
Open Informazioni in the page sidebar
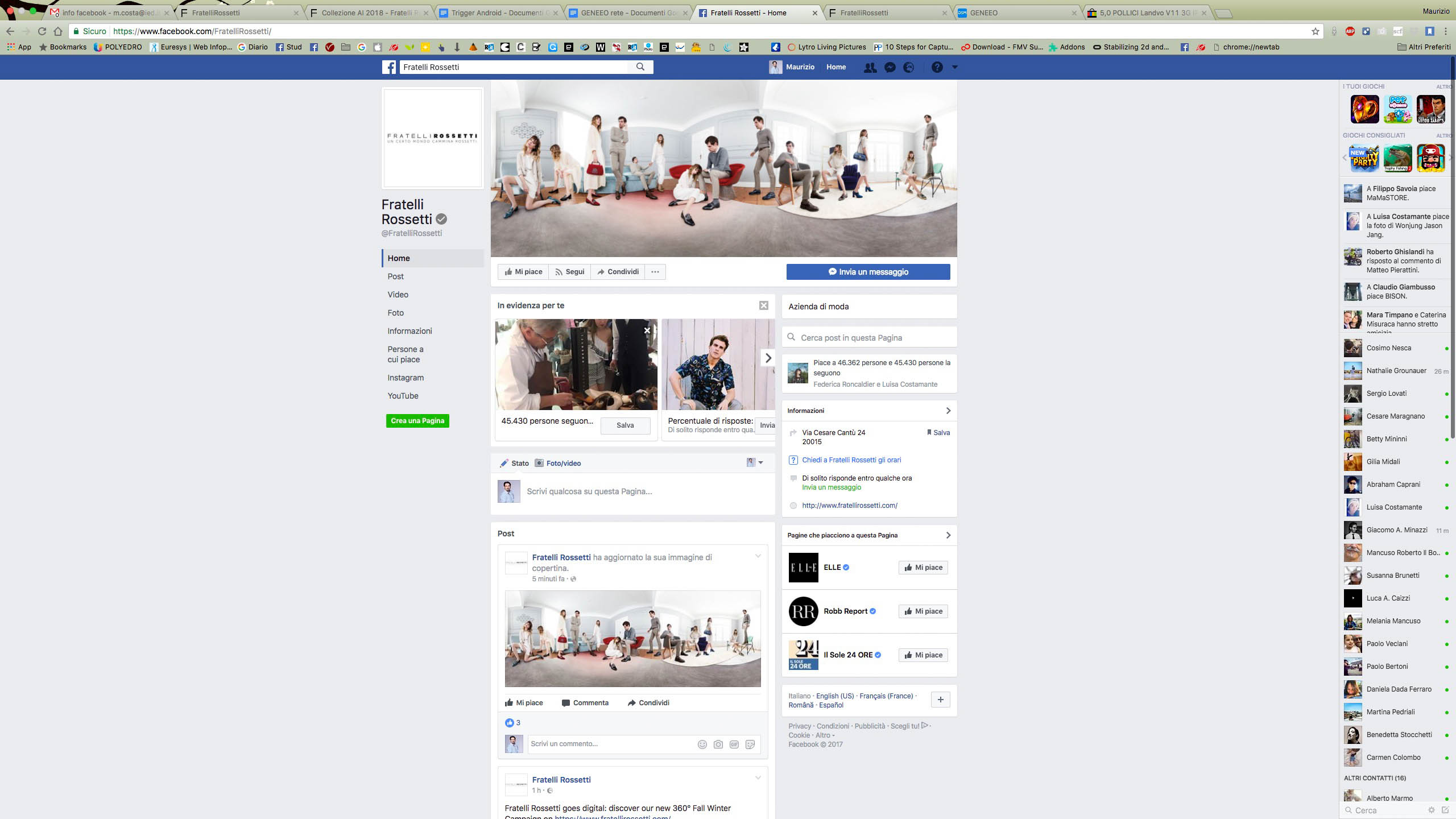[x=409, y=331]
